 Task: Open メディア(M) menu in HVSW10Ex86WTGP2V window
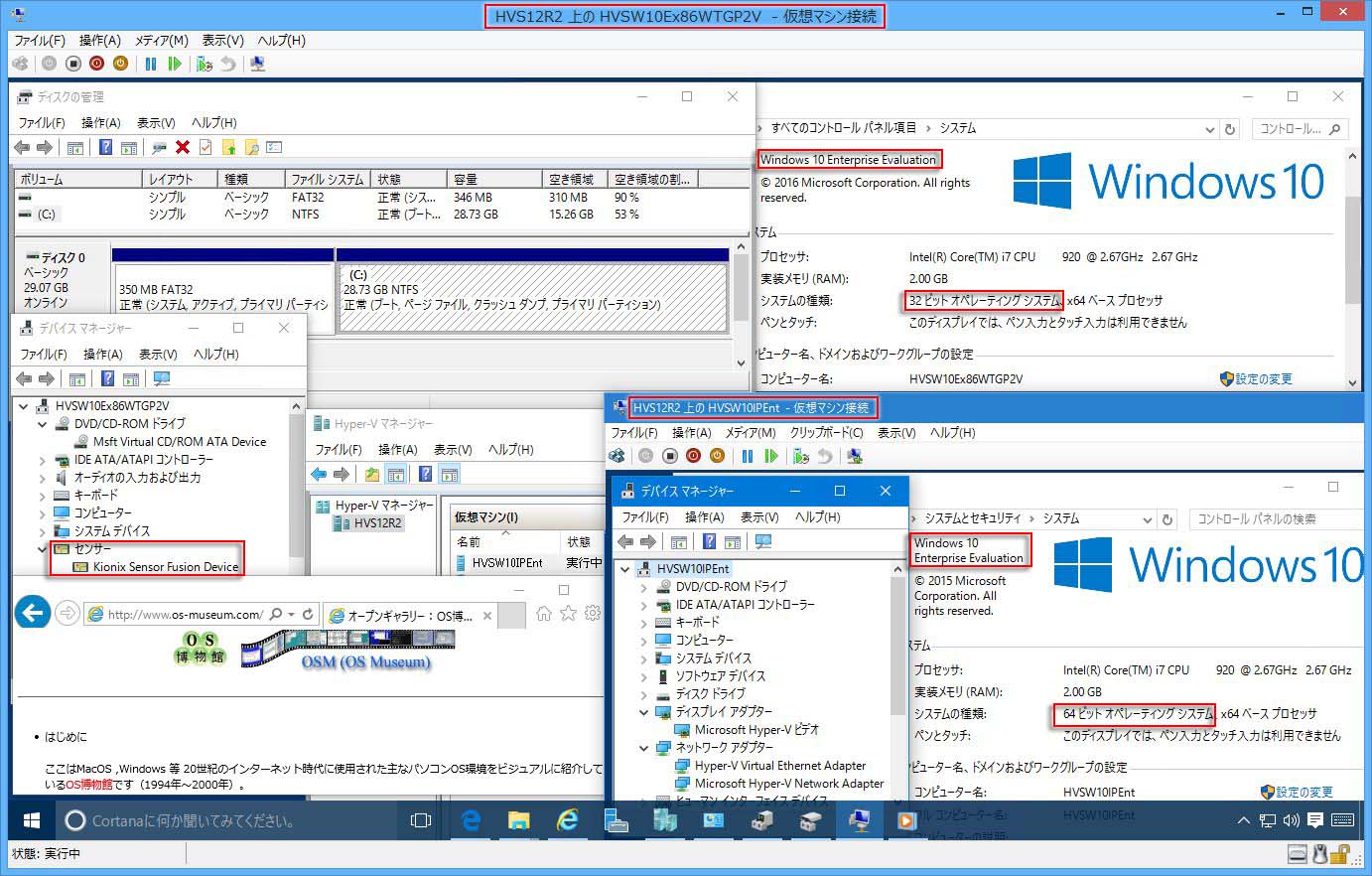pyautogui.click(x=162, y=41)
